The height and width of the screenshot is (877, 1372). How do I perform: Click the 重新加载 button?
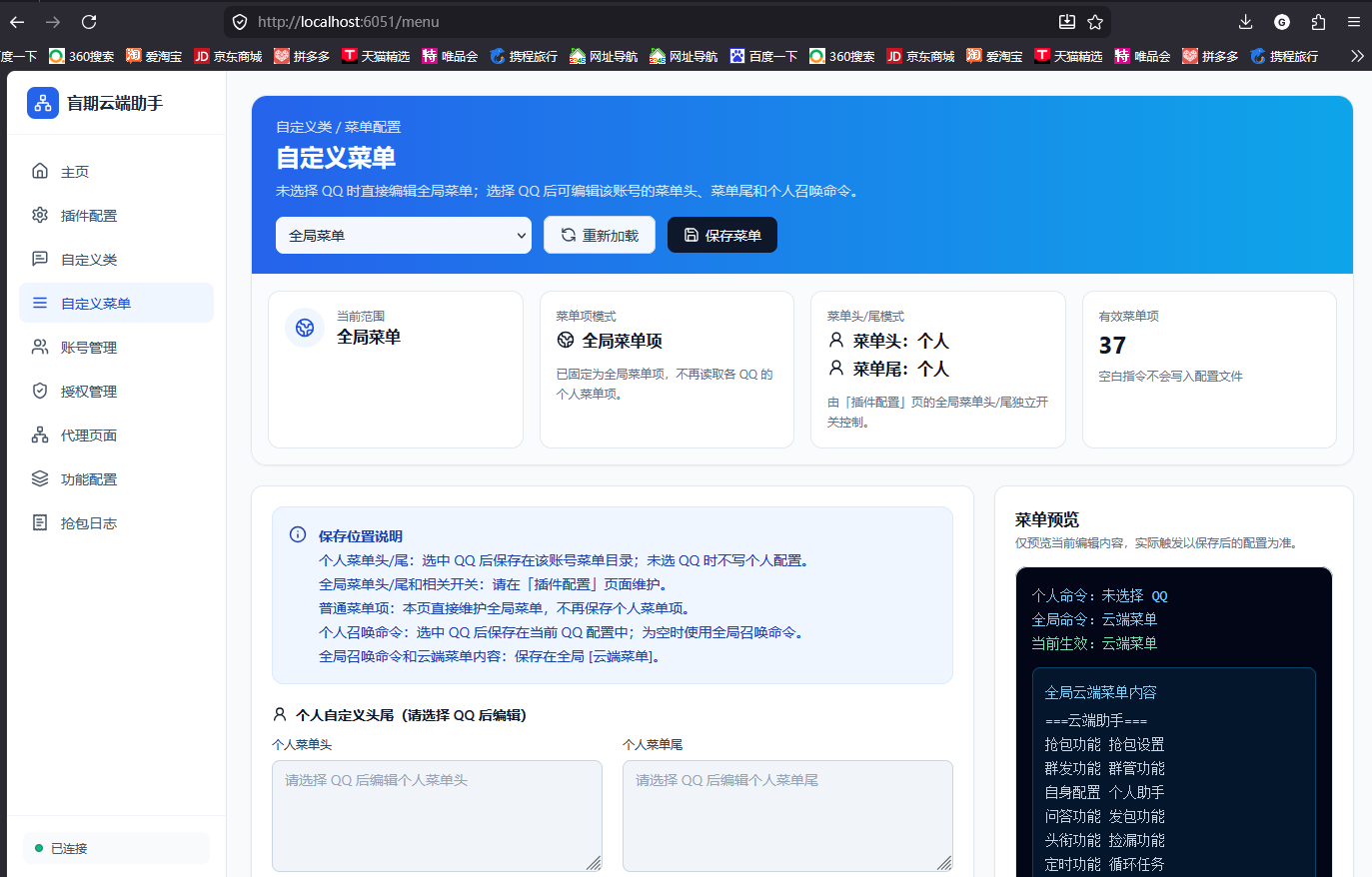pyautogui.click(x=600, y=235)
